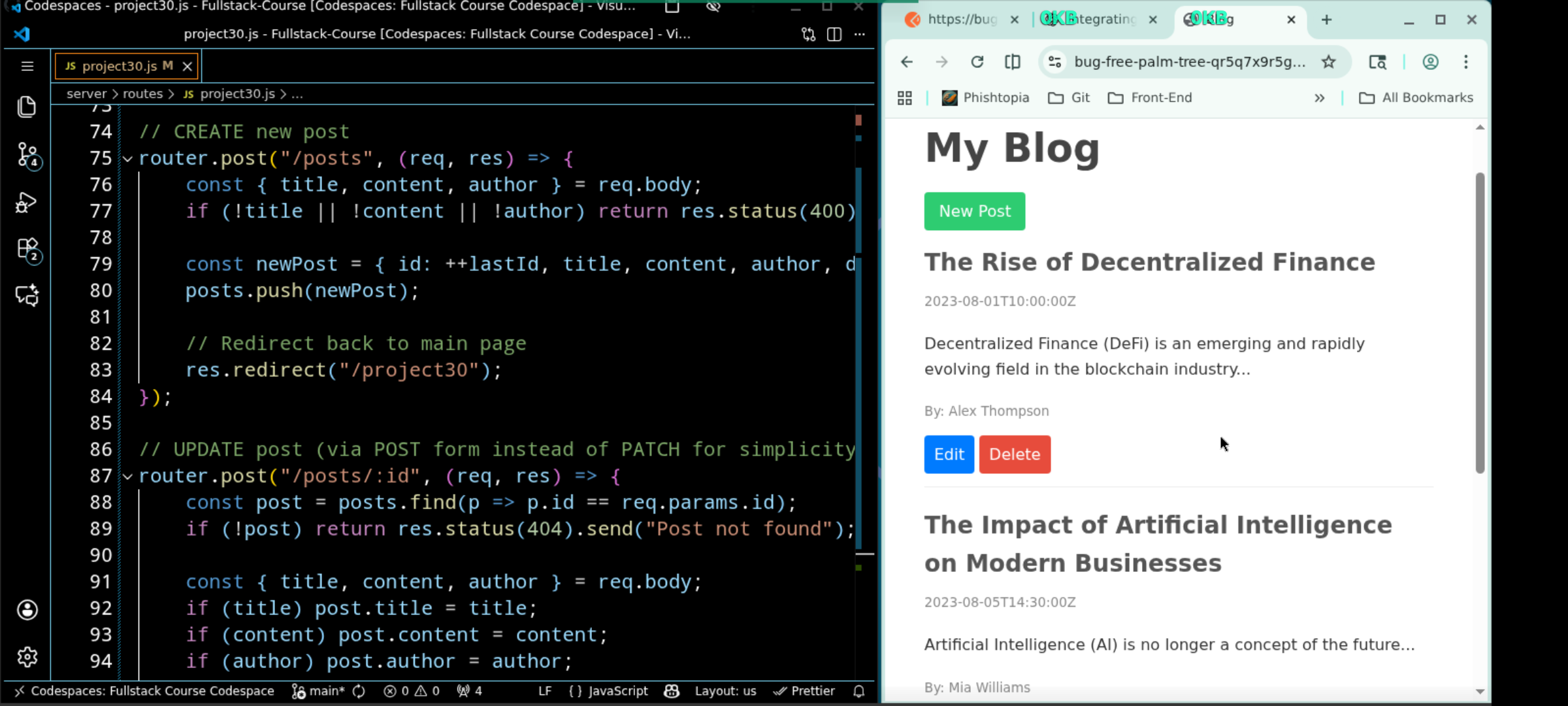
Task: Open Chrome's three-dot menu
Action: coord(1465,62)
